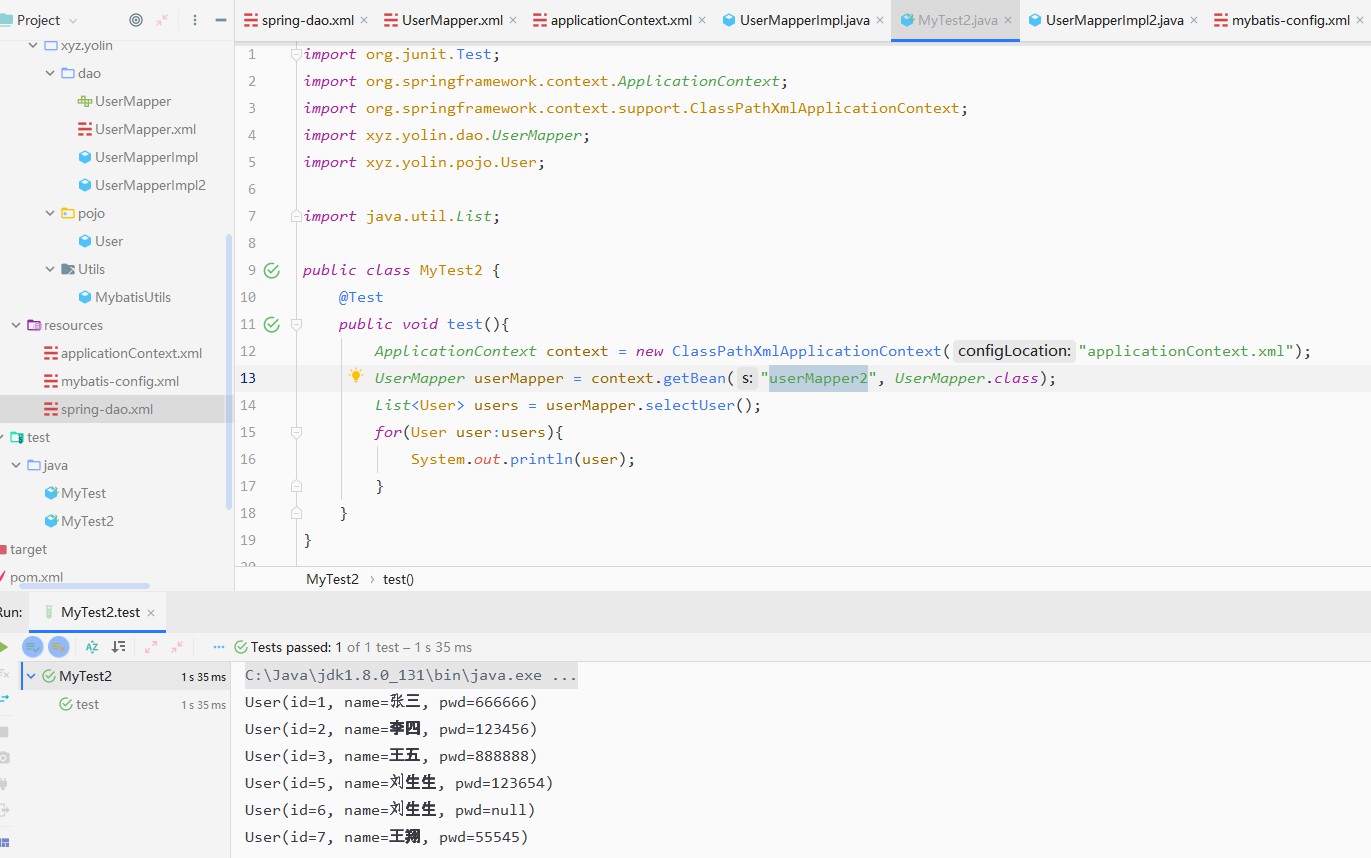Screen dimensions: 1371x858
Task: Close the MyTest2.test run tab
Action: pyautogui.click(x=151, y=613)
